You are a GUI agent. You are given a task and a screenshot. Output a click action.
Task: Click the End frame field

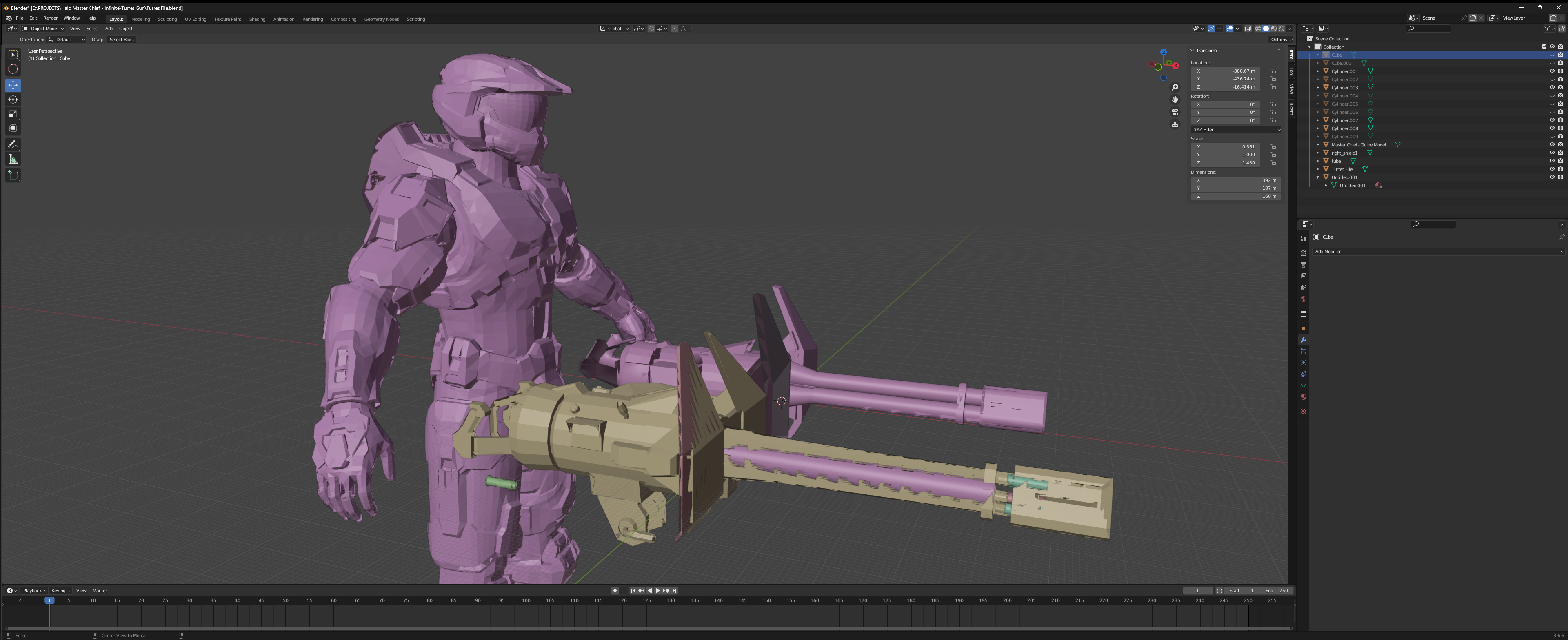1276,591
